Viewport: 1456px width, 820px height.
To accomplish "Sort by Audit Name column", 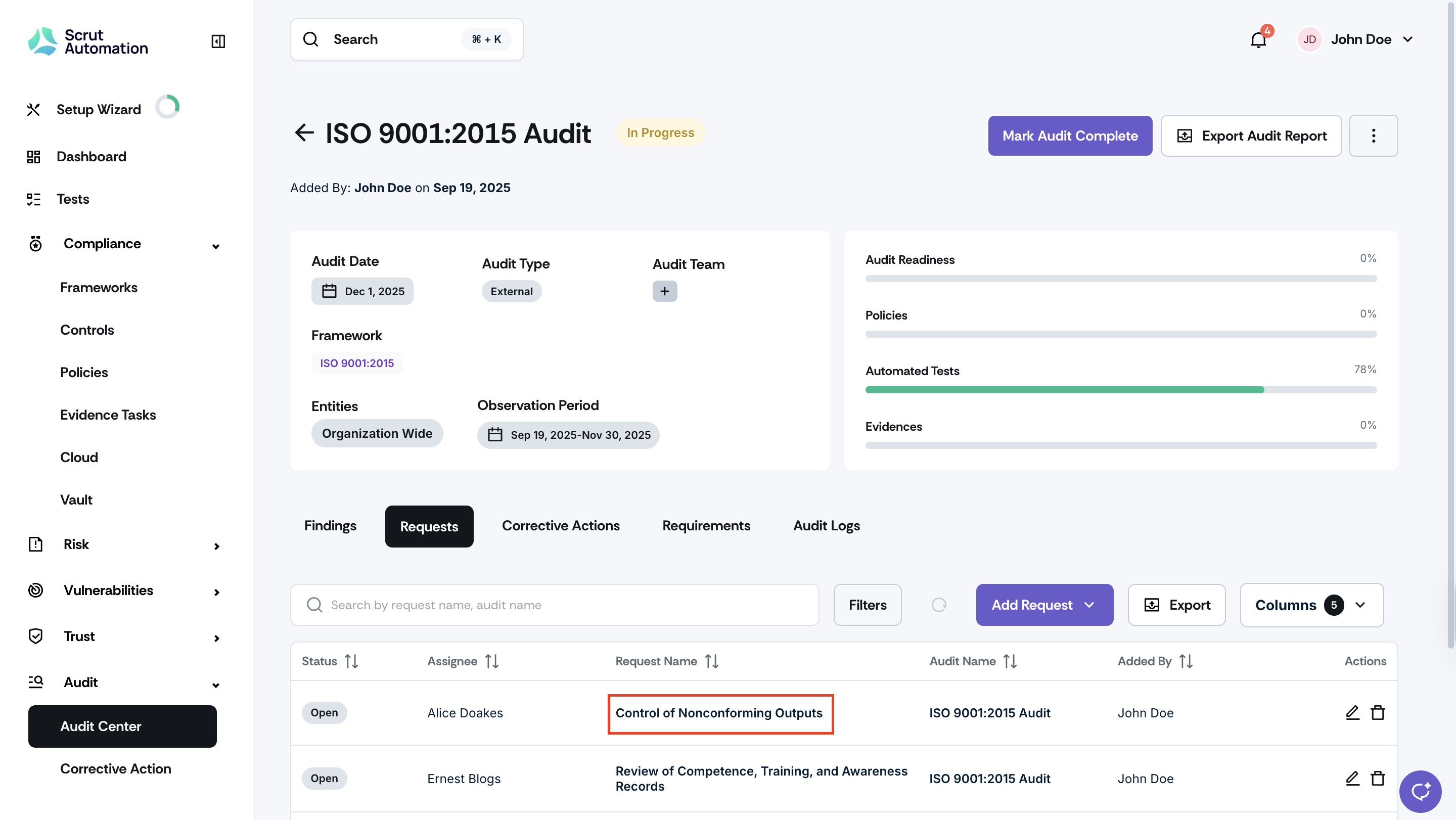I will pyautogui.click(x=1010, y=661).
